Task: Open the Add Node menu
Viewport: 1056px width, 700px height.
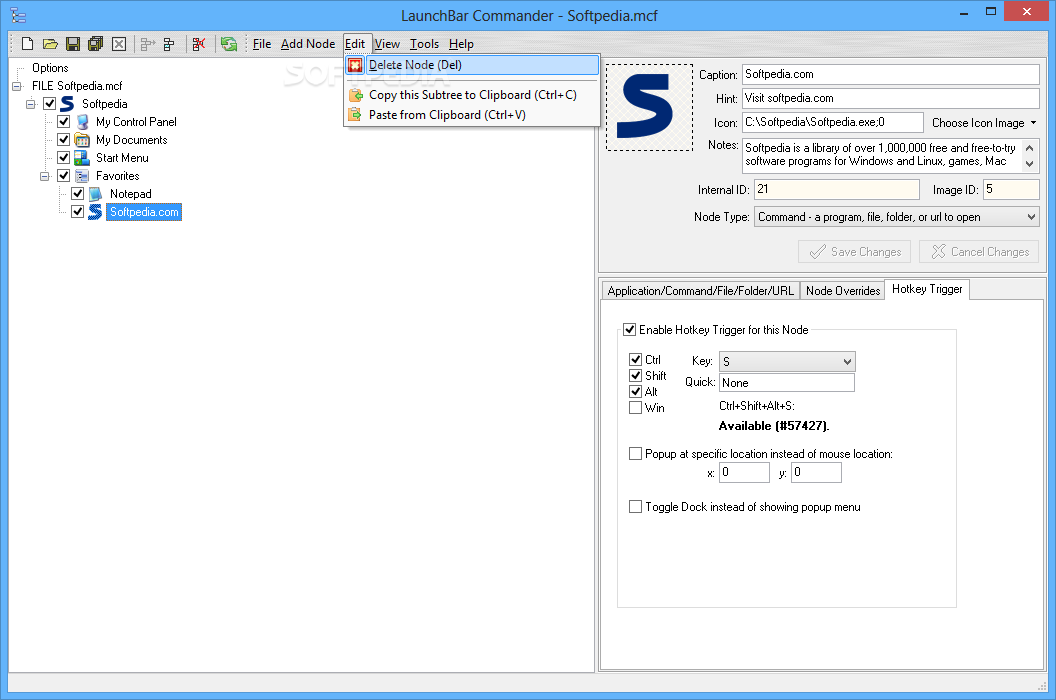Action: coord(308,44)
